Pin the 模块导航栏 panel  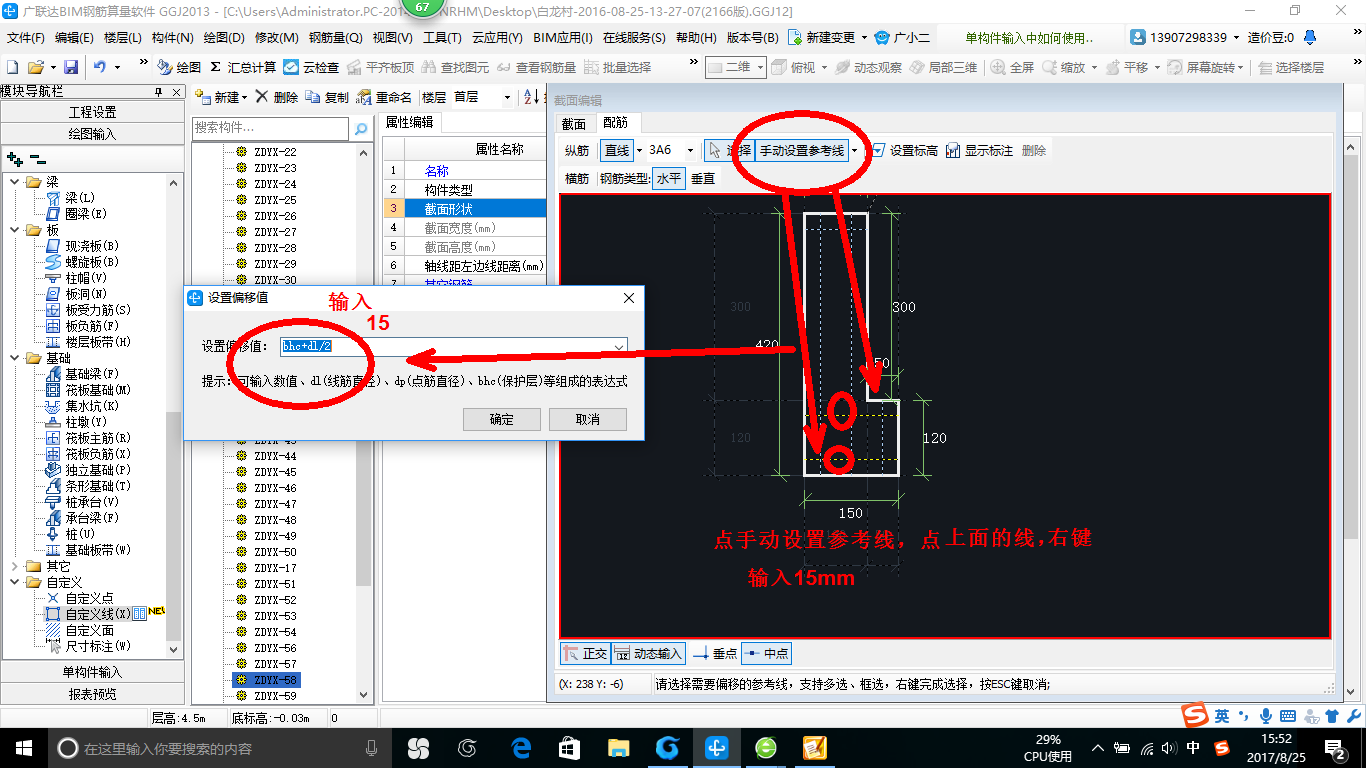(158, 92)
